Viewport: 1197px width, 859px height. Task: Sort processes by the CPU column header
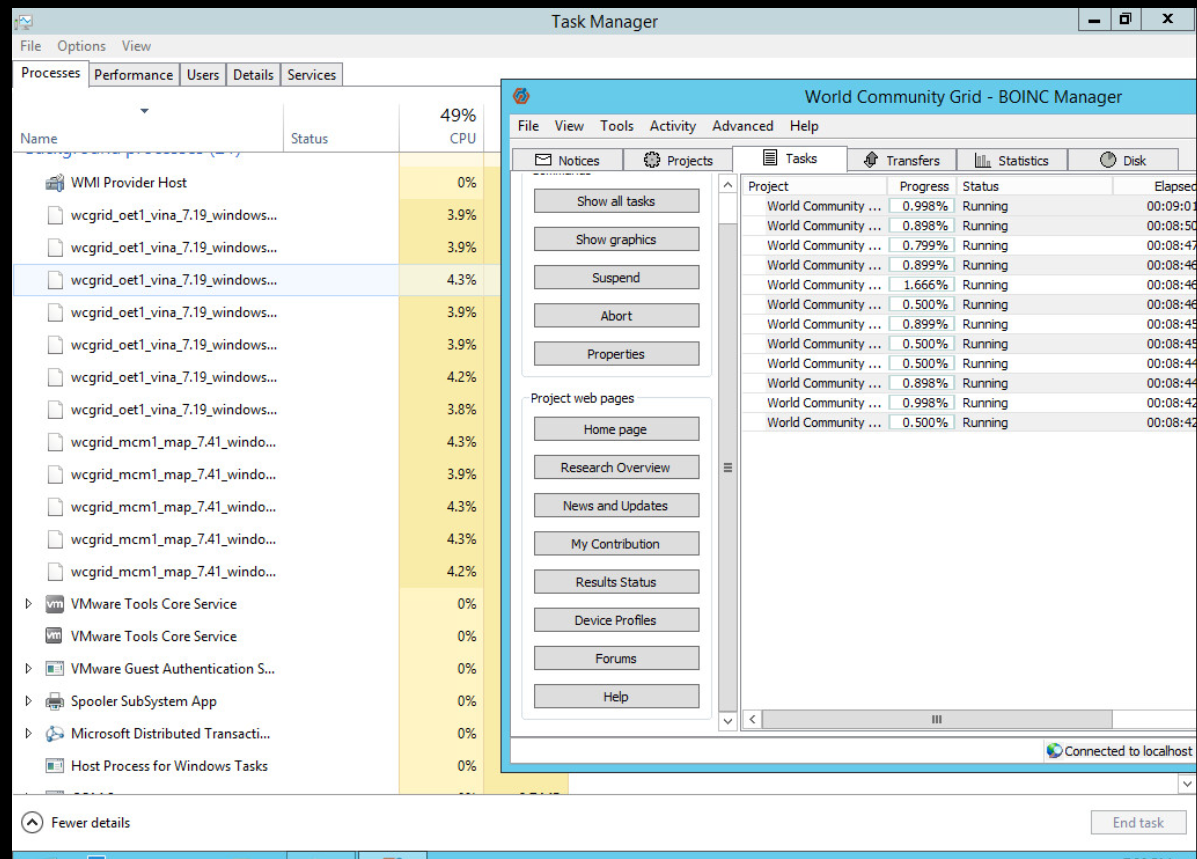click(442, 127)
